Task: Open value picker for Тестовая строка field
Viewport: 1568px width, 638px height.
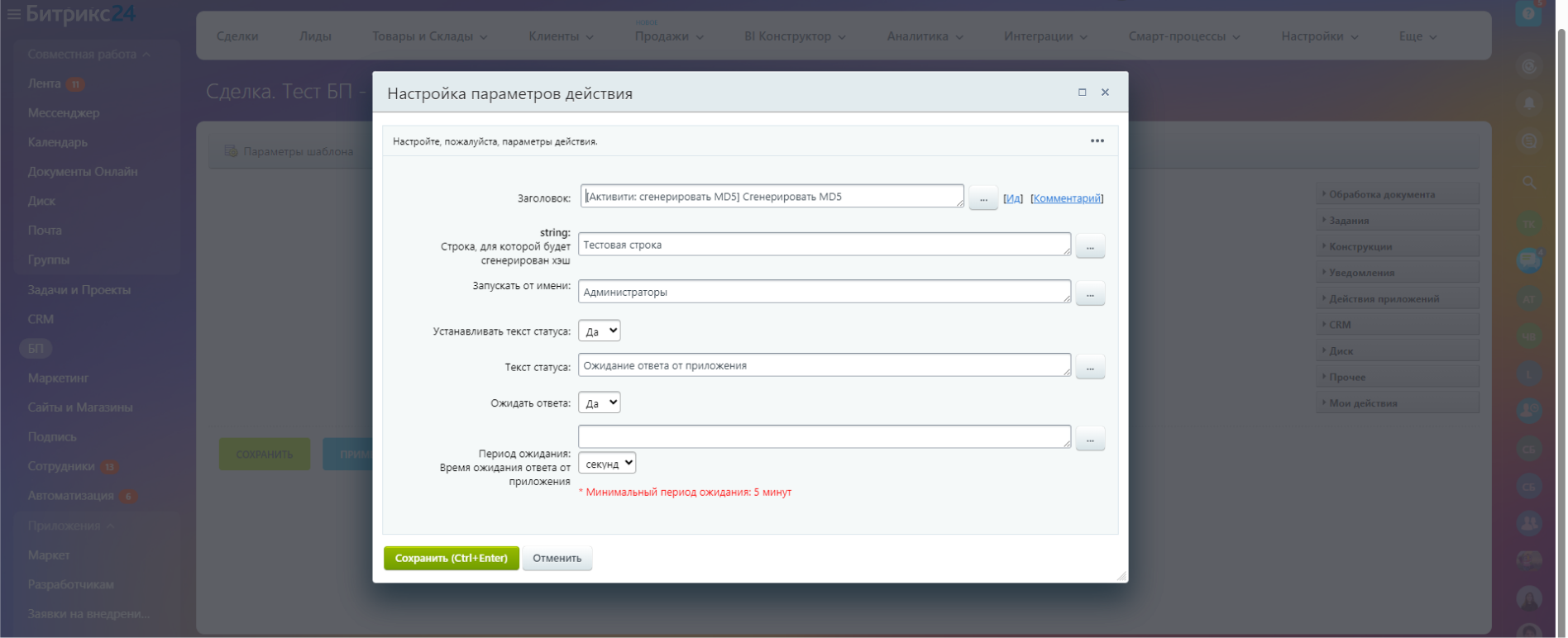Action: 1090,246
